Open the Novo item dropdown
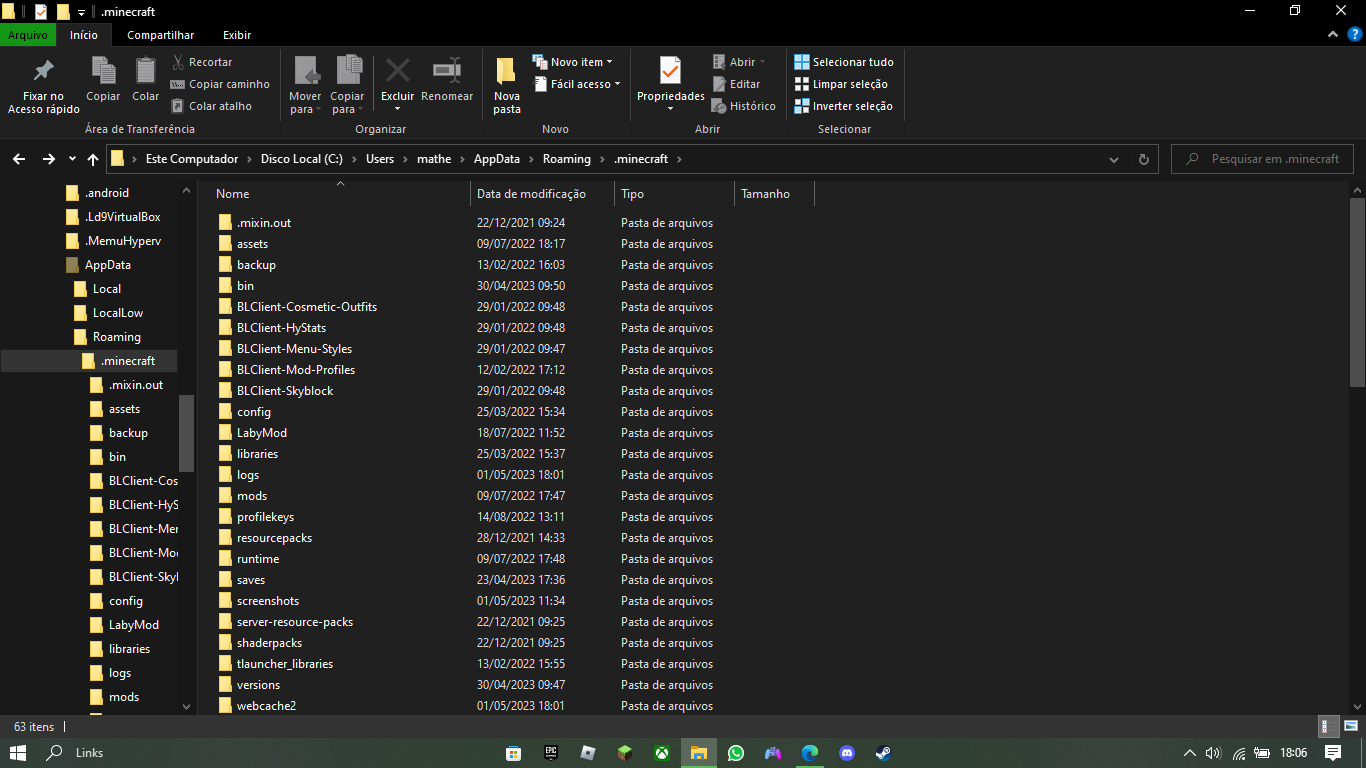This screenshot has height=768, width=1366. tap(572, 62)
